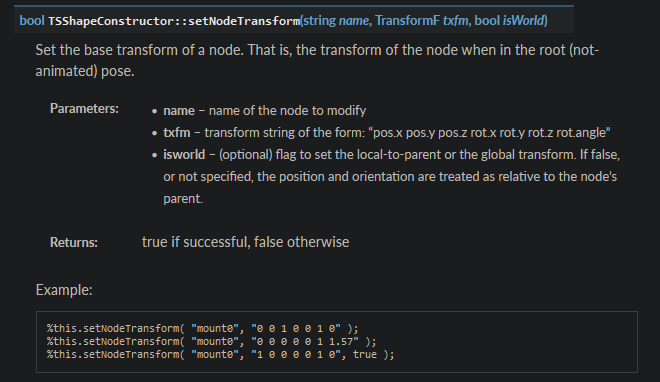
Task: Click inside the example code block area
Action: (x=337, y=342)
